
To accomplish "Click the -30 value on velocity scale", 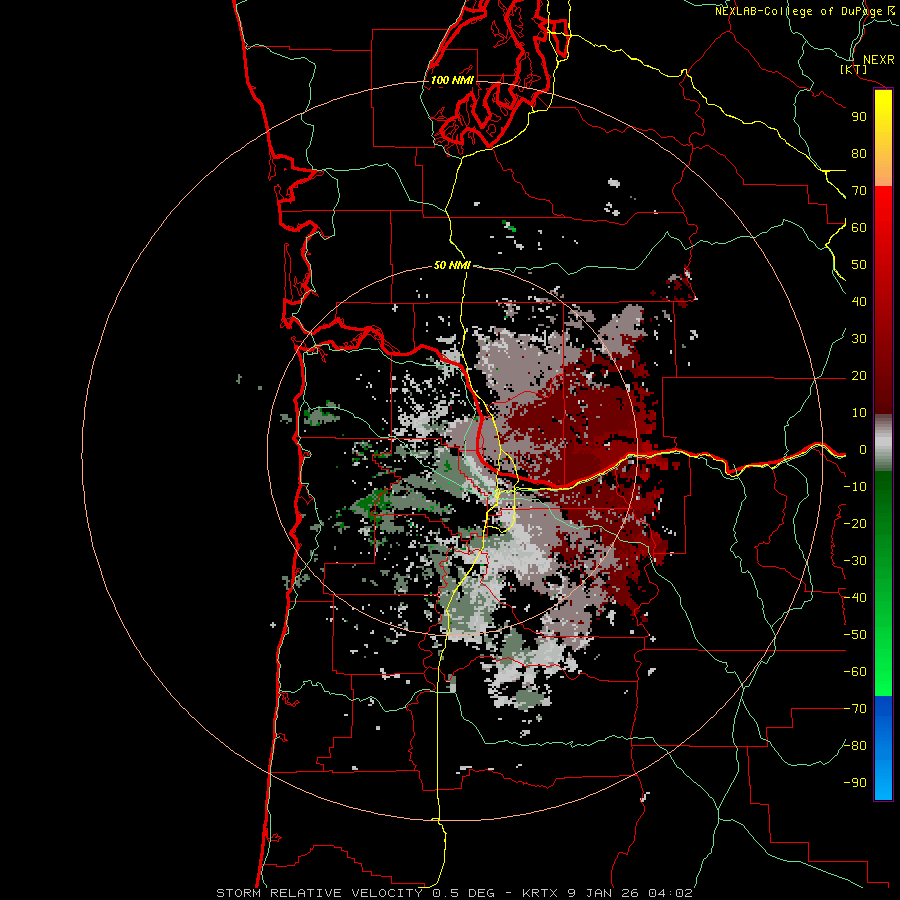I will [x=855, y=561].
